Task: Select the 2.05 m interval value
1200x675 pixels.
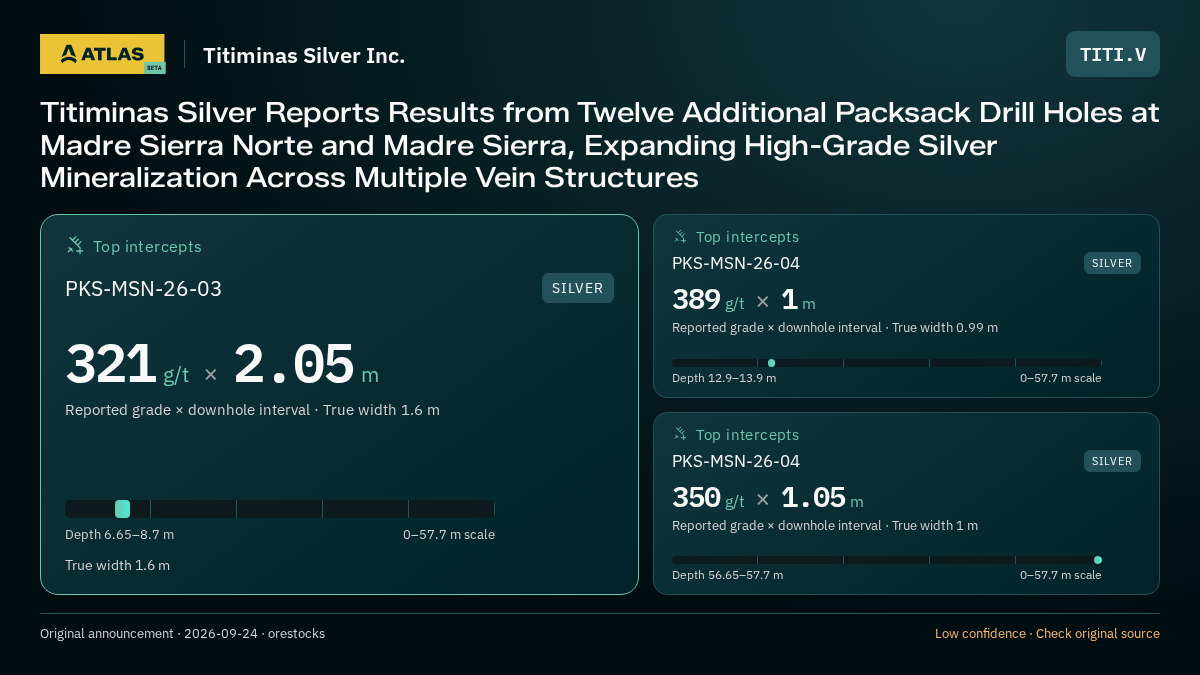Action: coord(306,365)
